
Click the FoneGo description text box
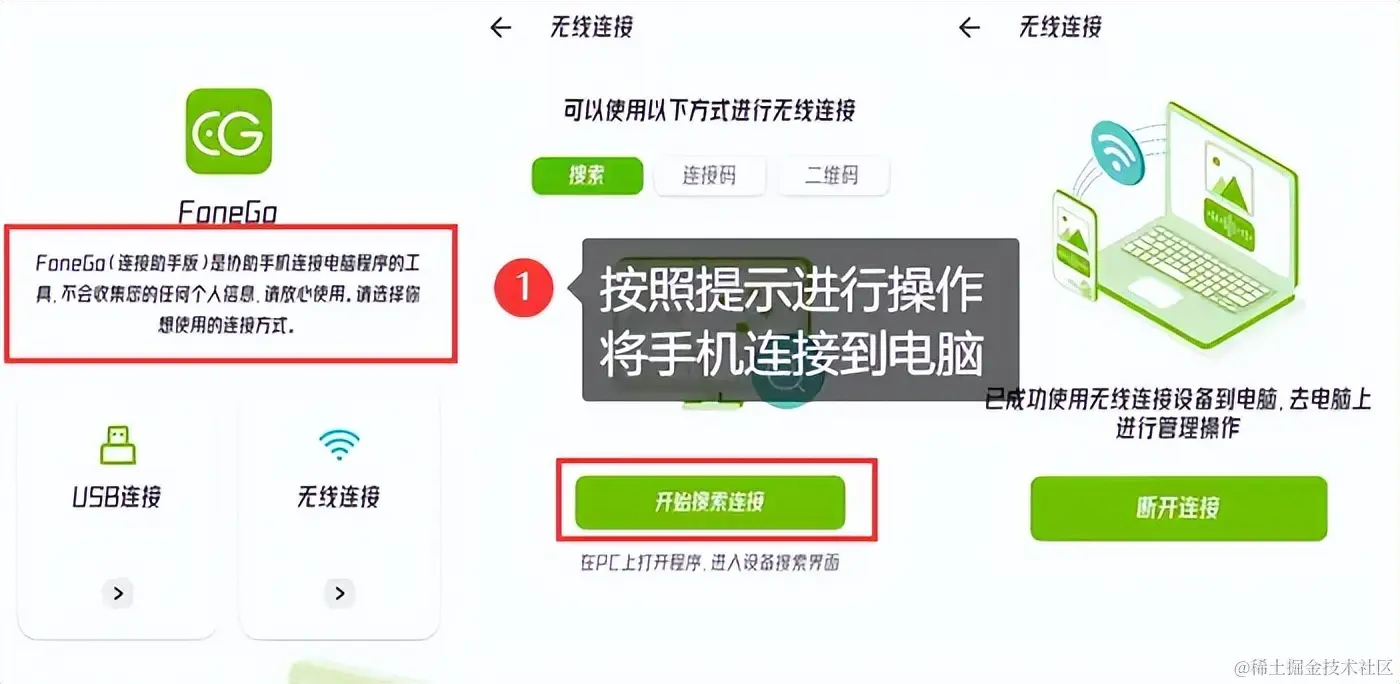click(231, 294)
